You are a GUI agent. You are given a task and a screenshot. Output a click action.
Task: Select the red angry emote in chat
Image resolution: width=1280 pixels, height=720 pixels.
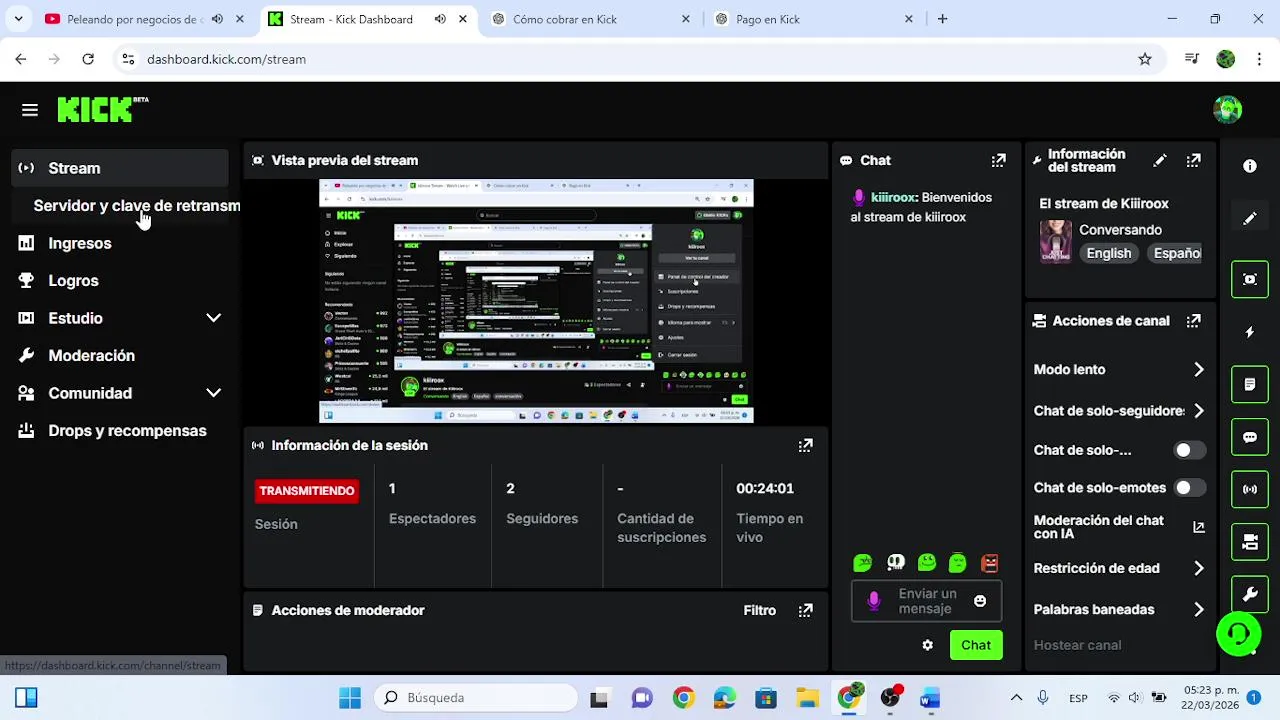989,563
